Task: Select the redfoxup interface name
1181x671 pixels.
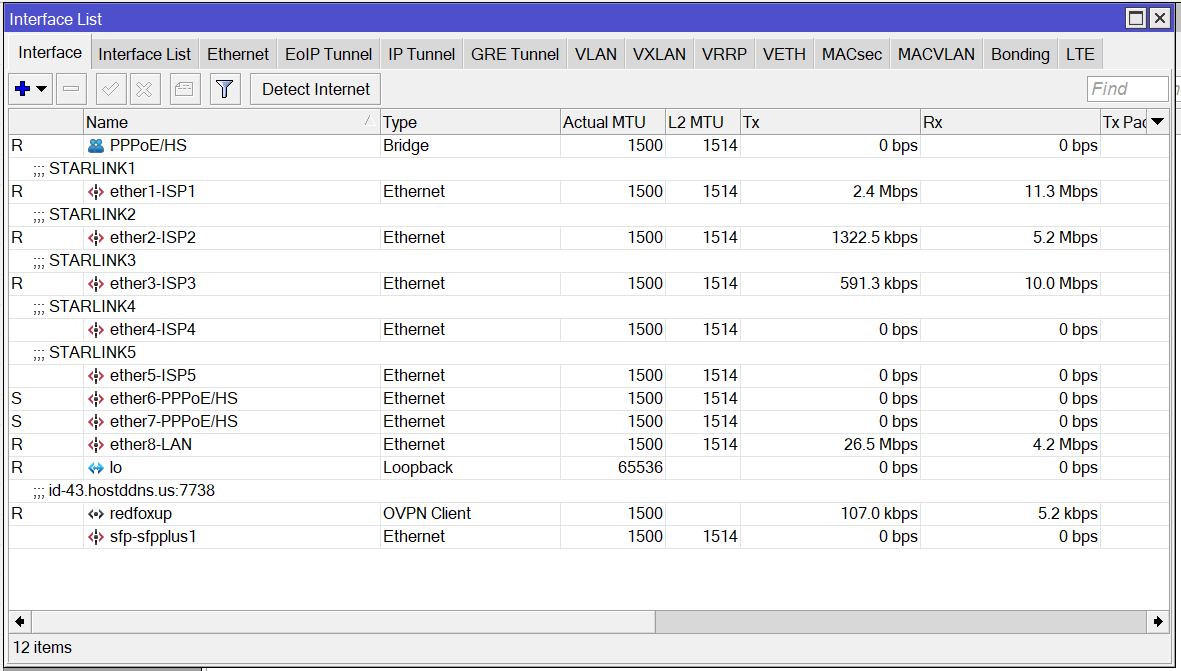Action: (141, 514)
